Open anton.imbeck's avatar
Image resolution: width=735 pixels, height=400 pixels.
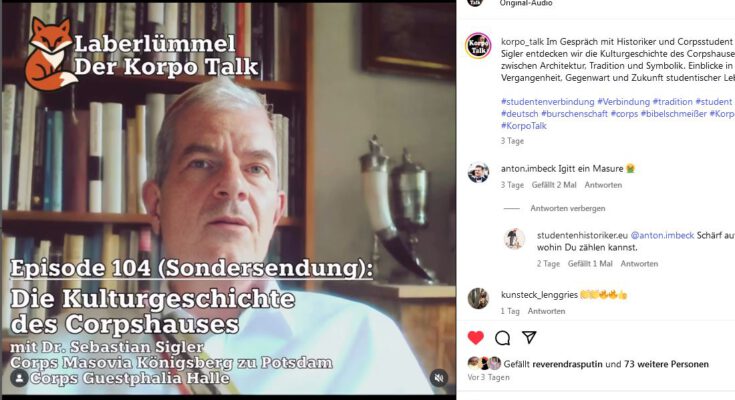(478, 173)
